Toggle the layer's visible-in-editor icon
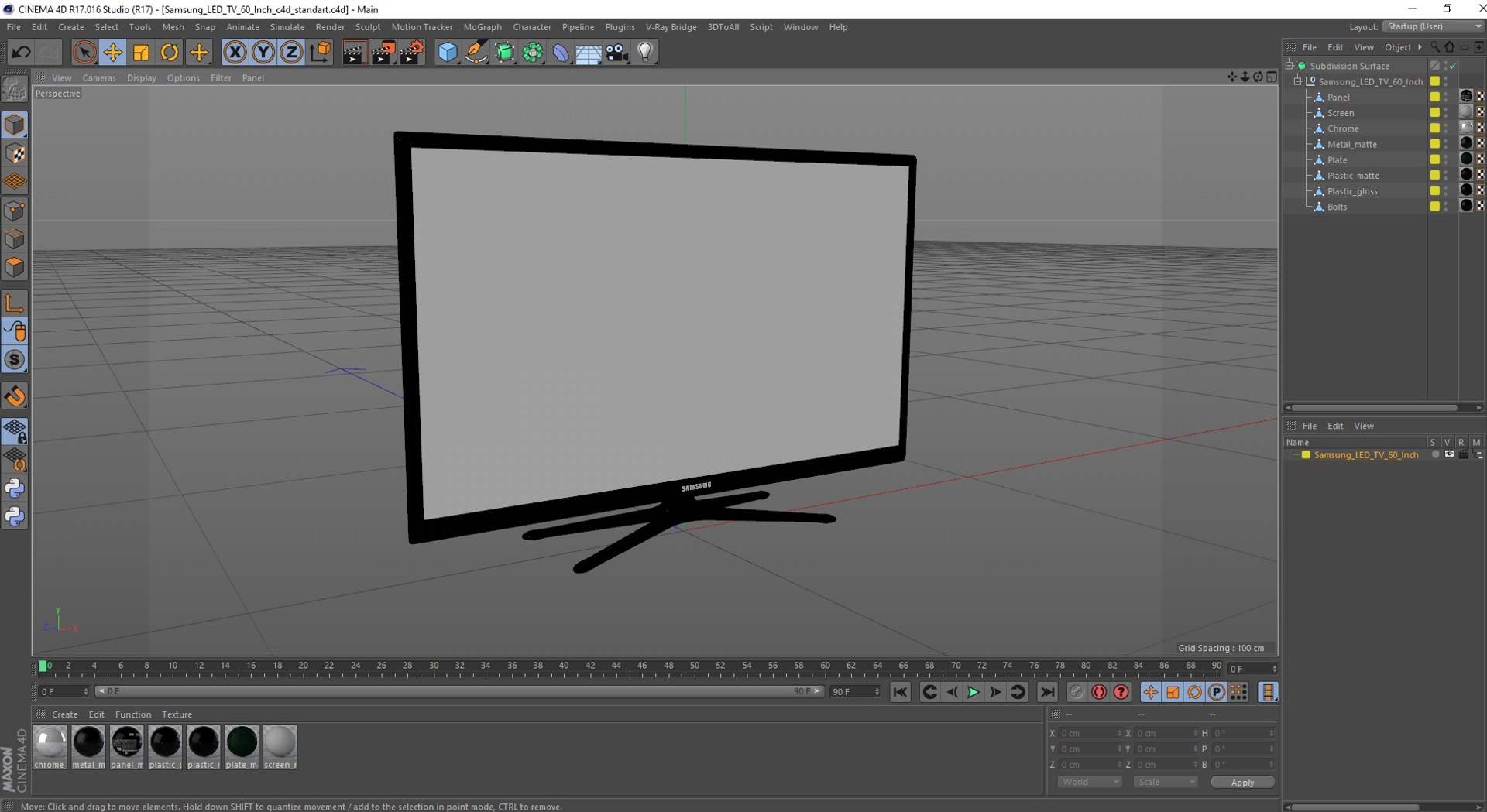The height and width of the screenshot is (812, 1487). tap(1449, 455)
